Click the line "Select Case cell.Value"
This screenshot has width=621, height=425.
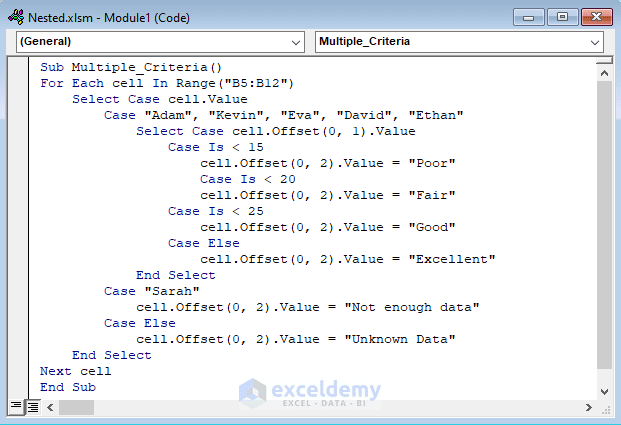click(x=160, y=99)
